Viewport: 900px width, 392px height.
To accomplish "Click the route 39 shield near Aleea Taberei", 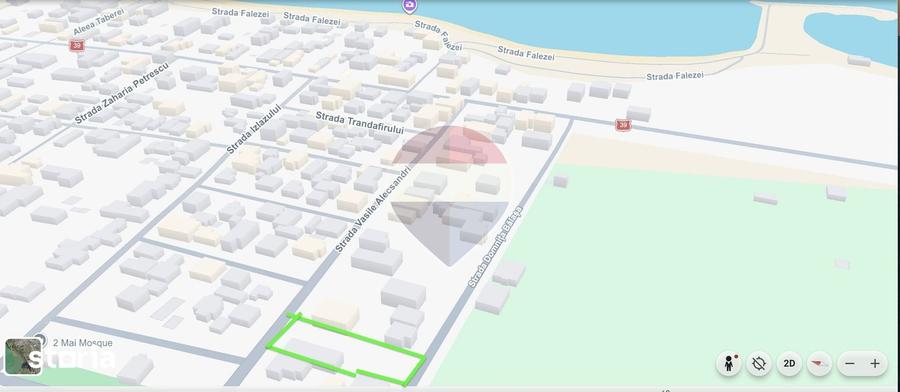I will click(x=76, y=45).
